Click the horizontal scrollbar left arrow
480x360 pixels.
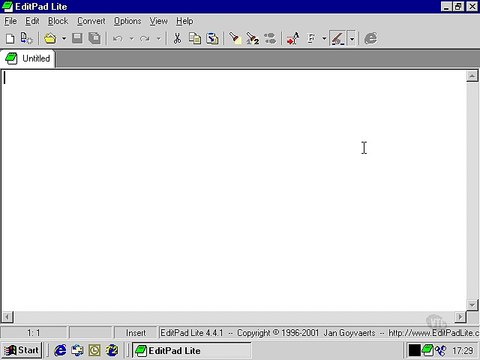point(8,317)
